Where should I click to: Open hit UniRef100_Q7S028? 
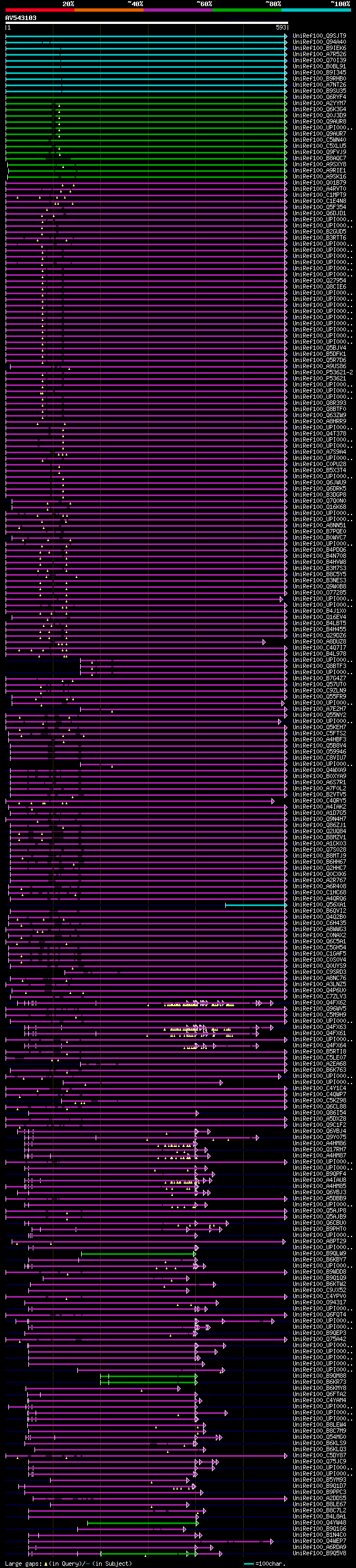(x=319, y=850)
